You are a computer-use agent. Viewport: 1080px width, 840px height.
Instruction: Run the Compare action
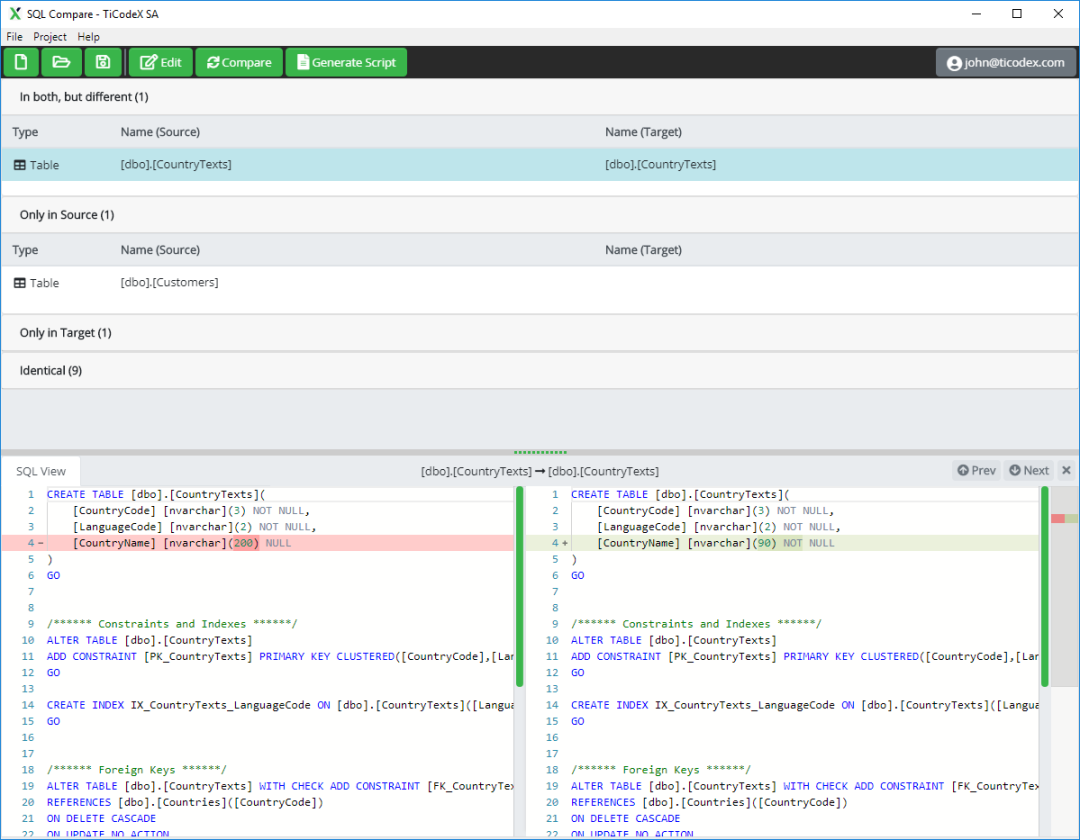click(239, 62)
